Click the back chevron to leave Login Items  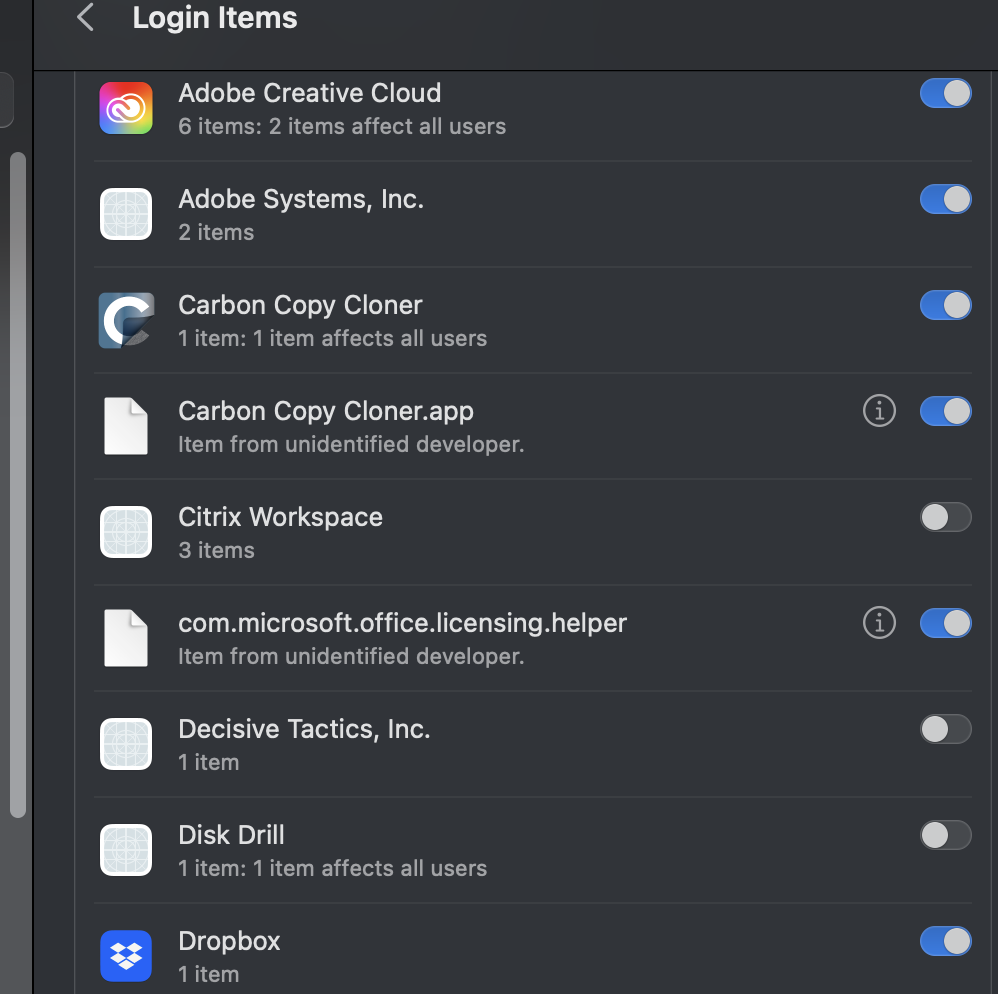(x=85, y=17)
